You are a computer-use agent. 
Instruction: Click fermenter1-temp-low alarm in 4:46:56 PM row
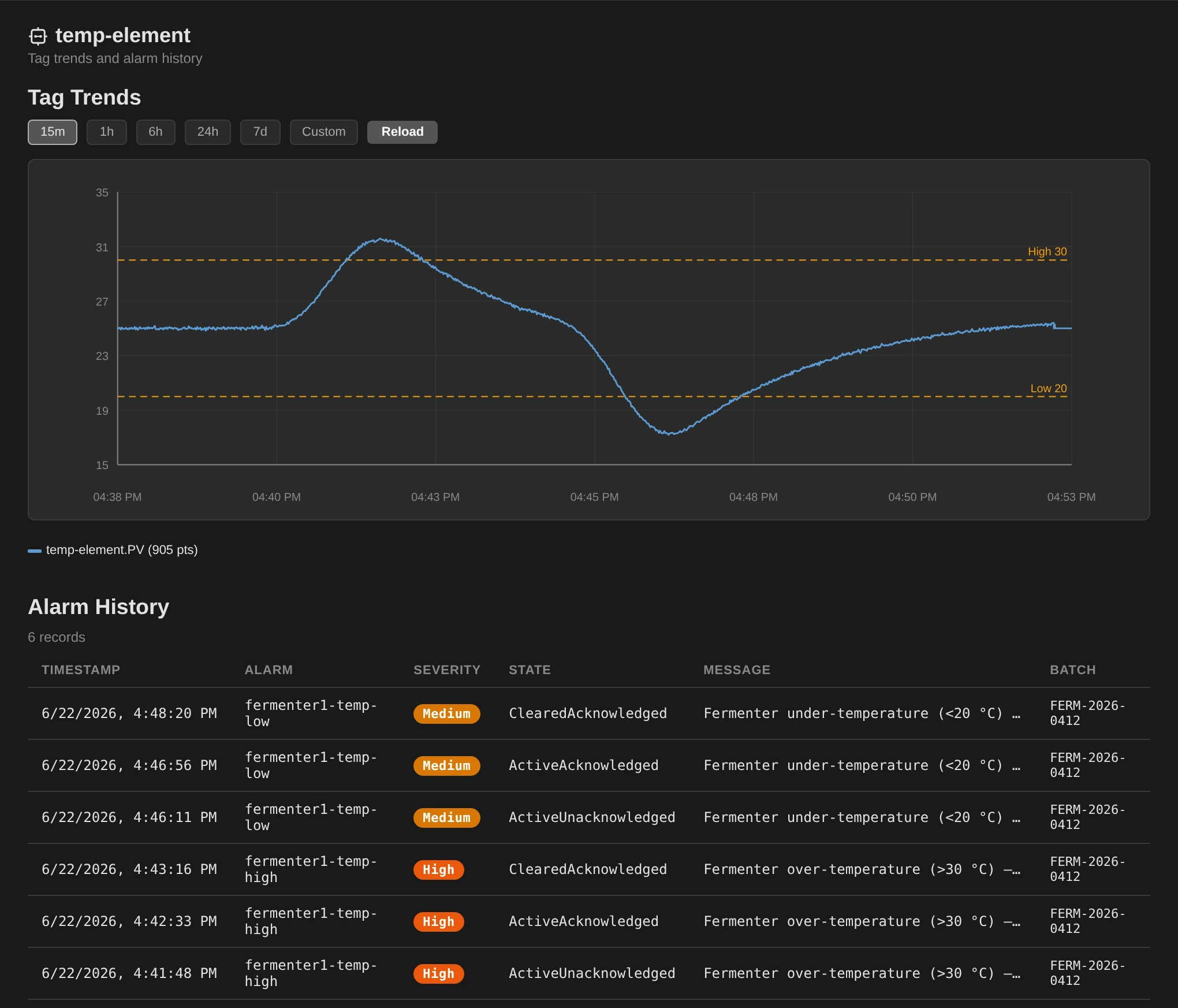pos(311,766)
